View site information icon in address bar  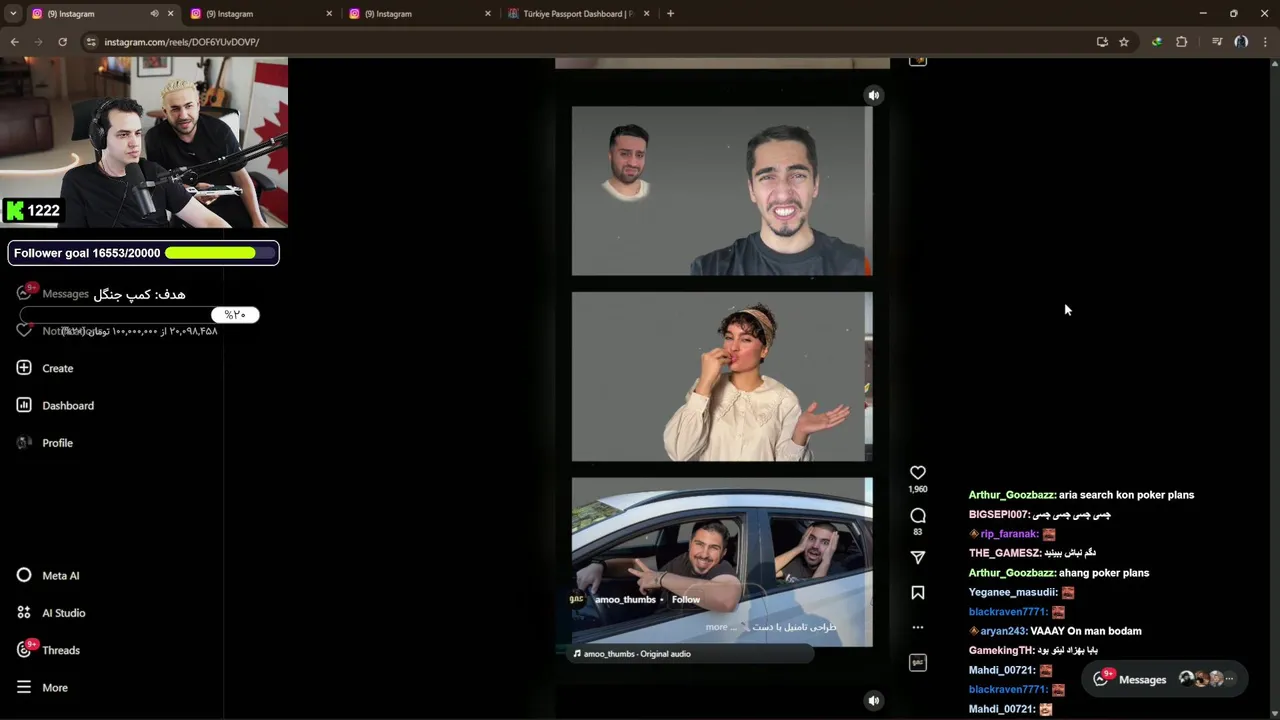pos(91,42)
